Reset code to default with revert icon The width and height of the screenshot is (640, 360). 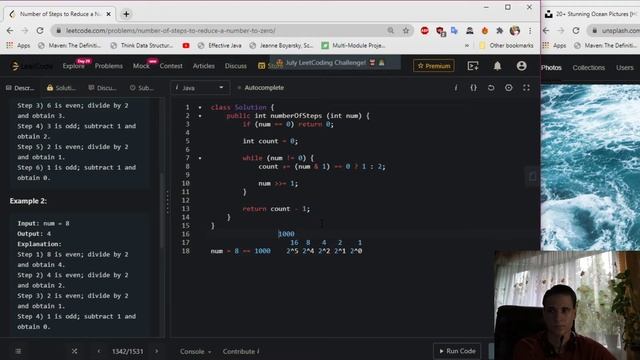tap(491, 88)
